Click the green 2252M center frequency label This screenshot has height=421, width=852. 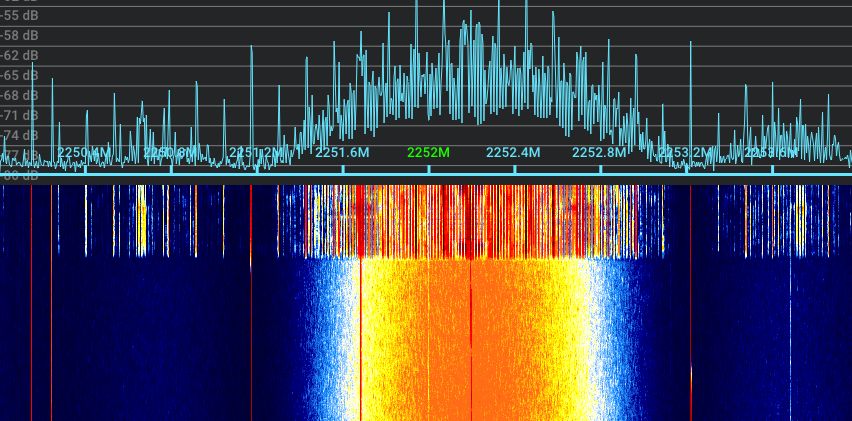click(428, 153)
